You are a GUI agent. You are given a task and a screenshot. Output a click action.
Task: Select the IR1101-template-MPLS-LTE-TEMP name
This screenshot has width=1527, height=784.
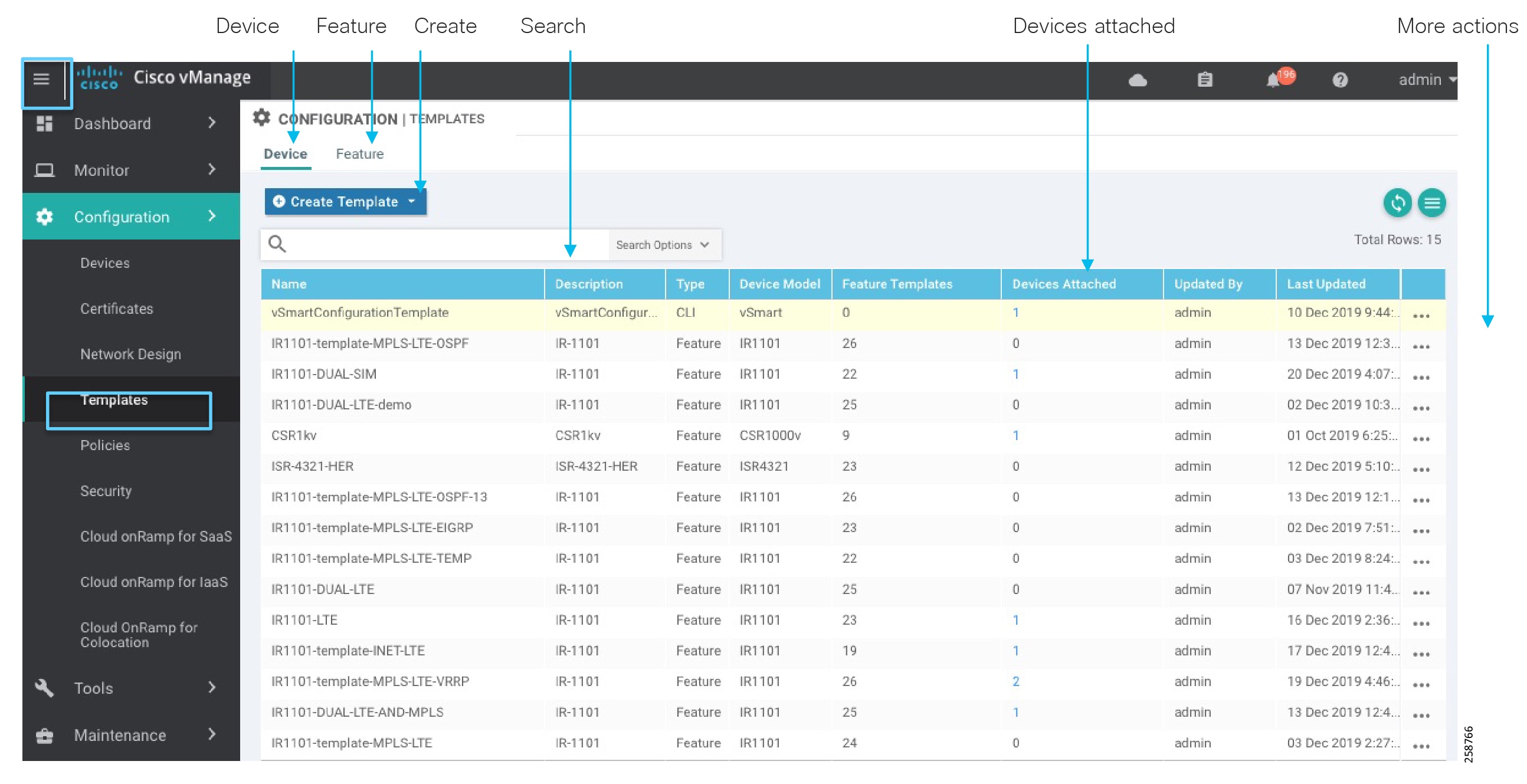click(x=372, y=559)
